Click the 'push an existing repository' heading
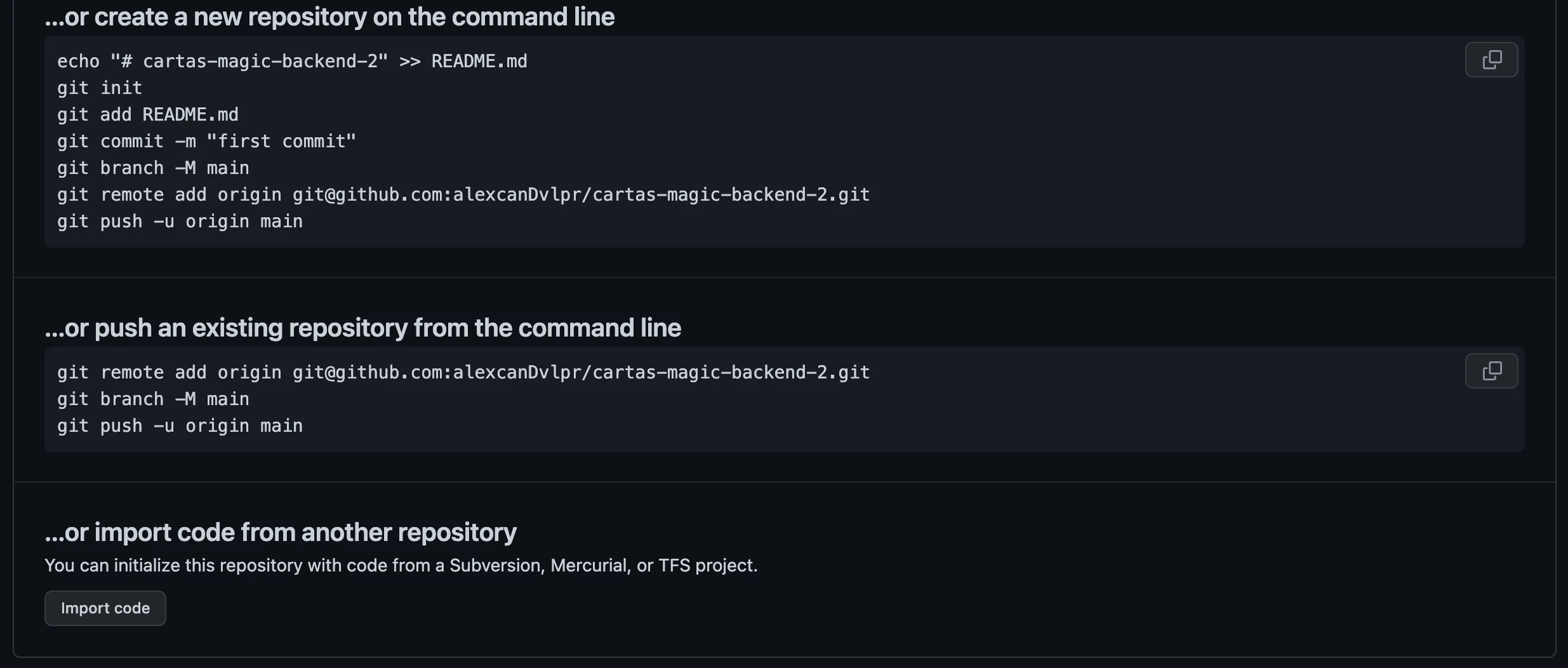The height and width of the screenshot is (668, 1568). coord(362,328)
